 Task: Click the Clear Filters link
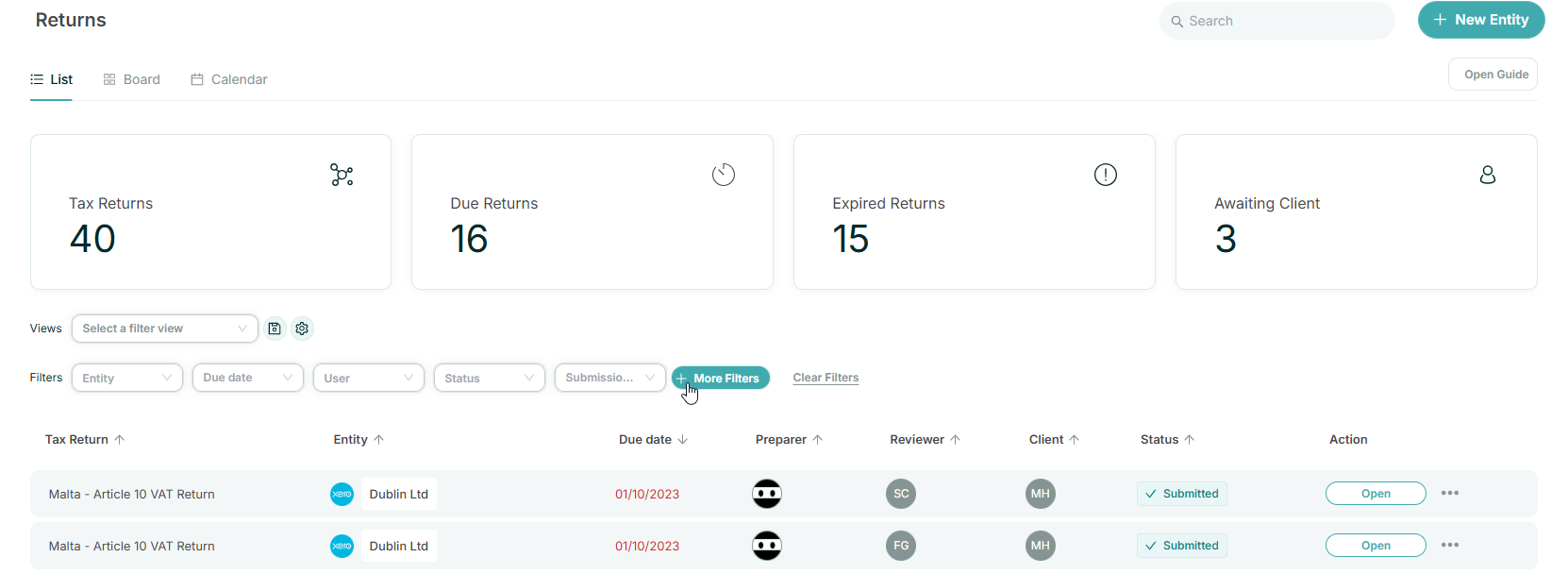click(826, 378)
